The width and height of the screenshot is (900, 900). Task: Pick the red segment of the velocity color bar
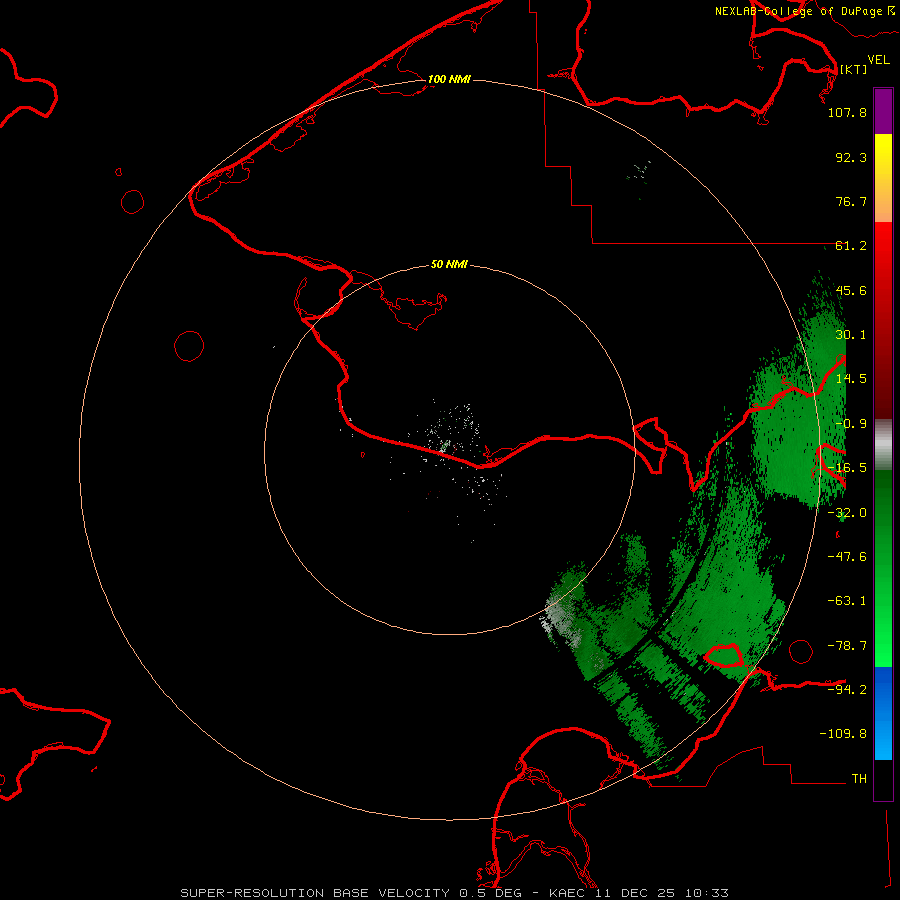(883, 319)
